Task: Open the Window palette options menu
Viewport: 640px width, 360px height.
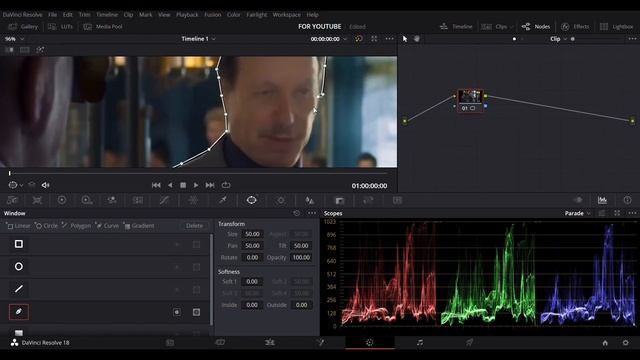Action: (x=312, y=213)
